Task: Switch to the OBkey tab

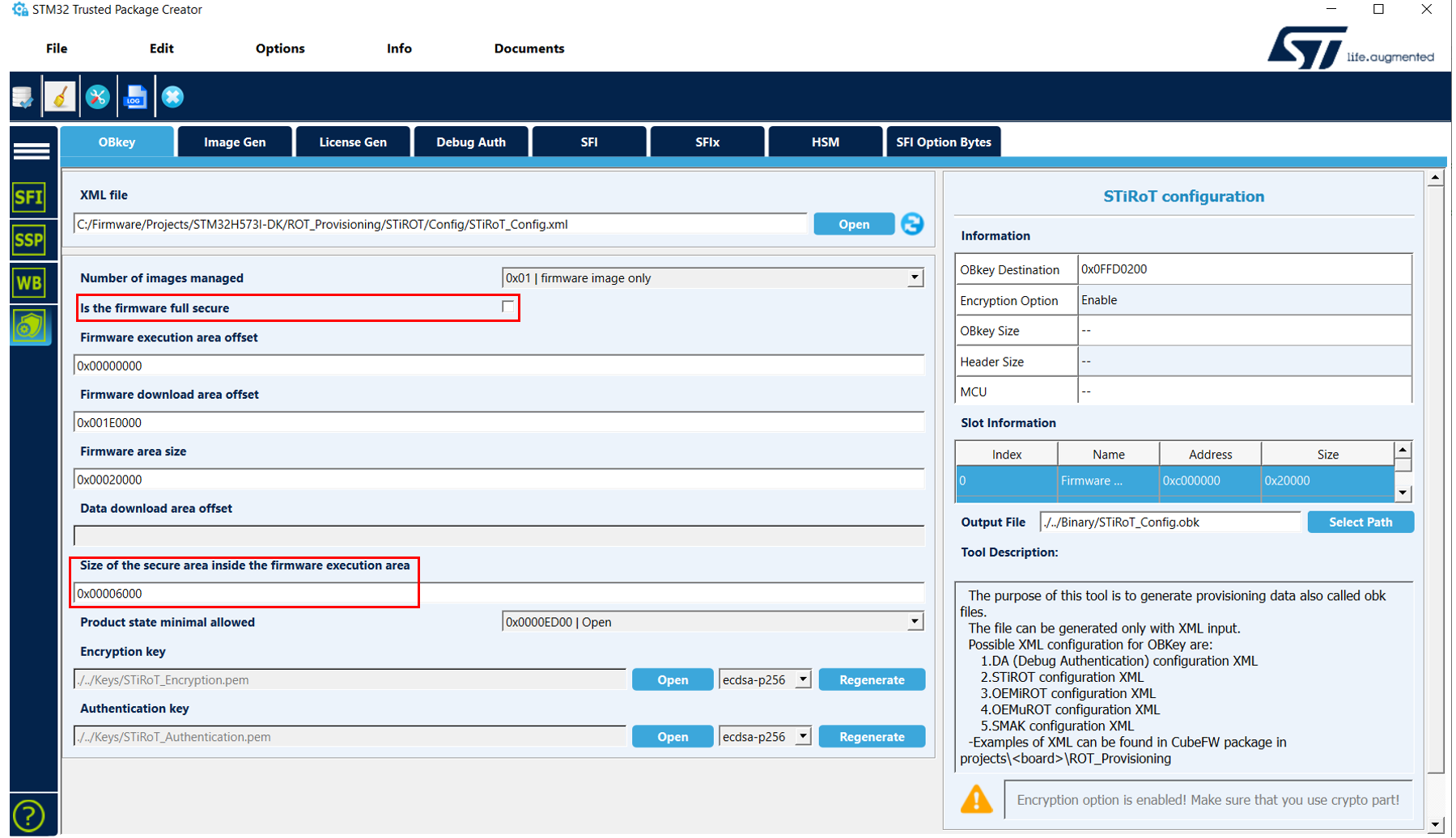Action: click(117, 142)
